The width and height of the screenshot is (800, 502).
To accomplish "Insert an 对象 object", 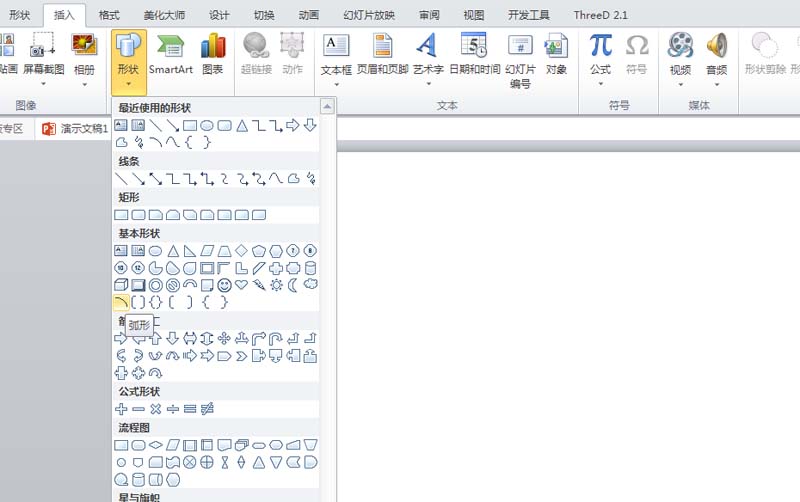I will pyautogui.click(x=556, y=55).
